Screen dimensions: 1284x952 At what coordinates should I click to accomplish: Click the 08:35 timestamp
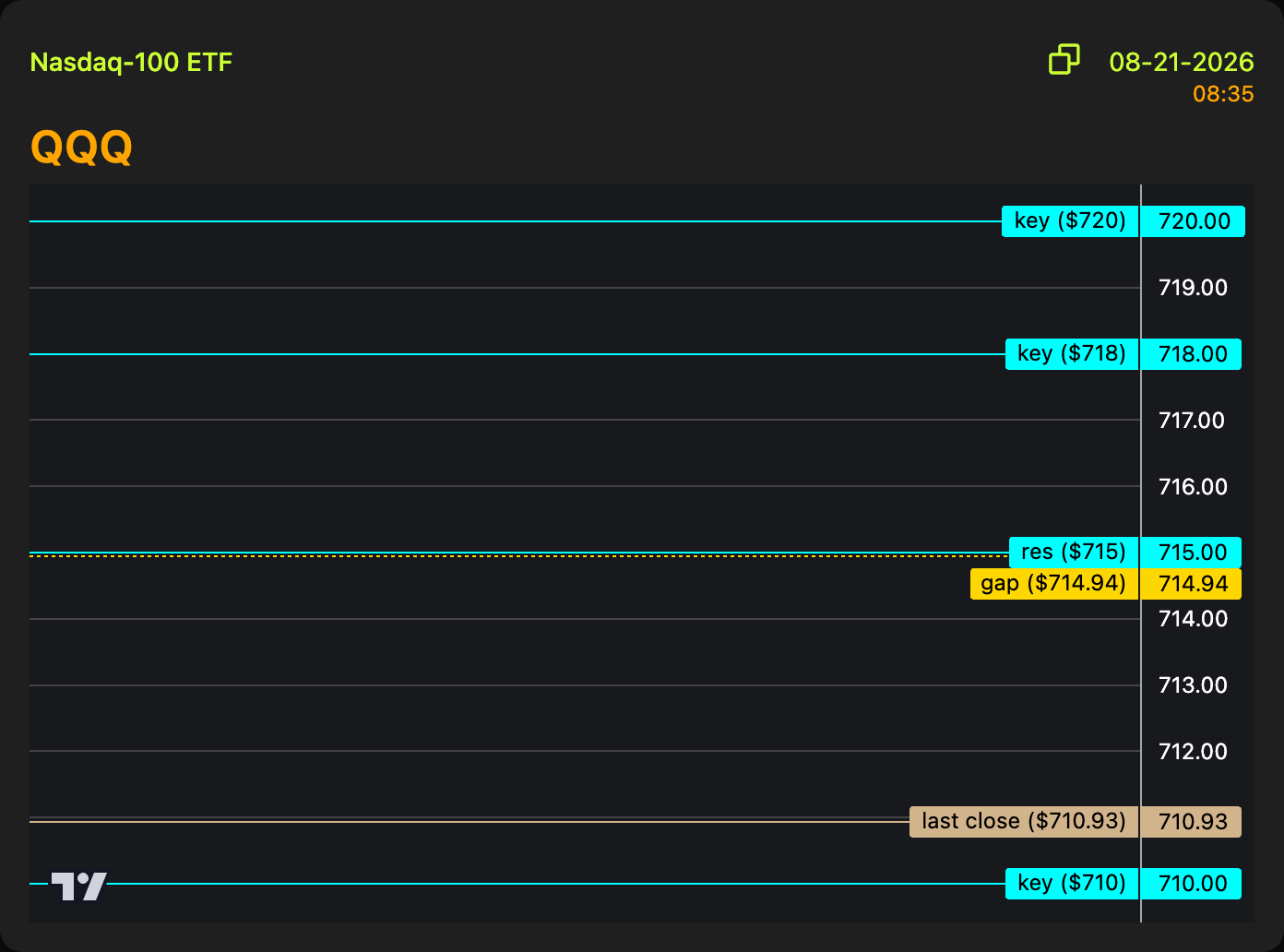tap(1223, 93)
